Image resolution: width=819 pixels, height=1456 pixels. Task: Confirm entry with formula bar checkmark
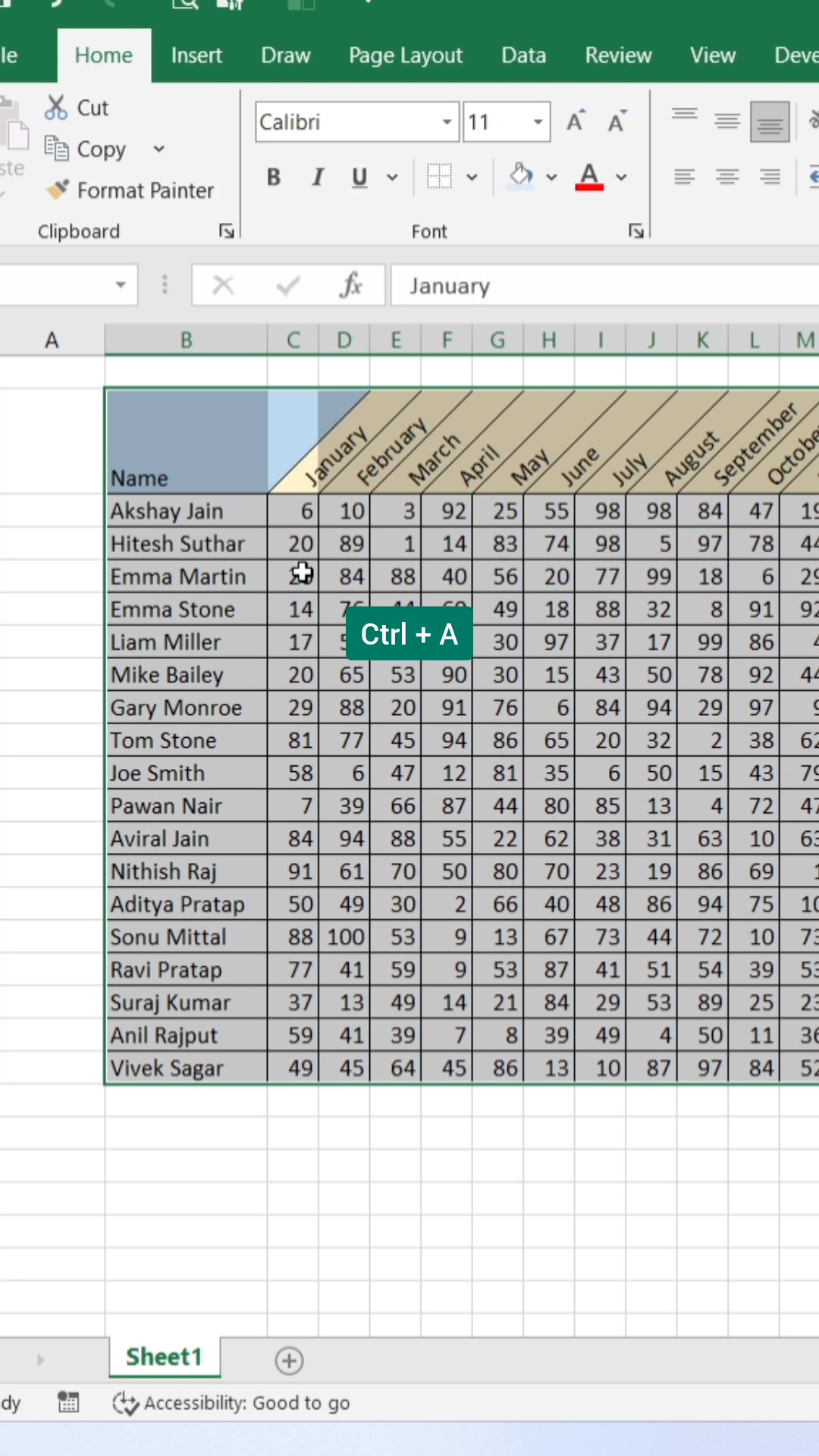click(x=288, y=285)
